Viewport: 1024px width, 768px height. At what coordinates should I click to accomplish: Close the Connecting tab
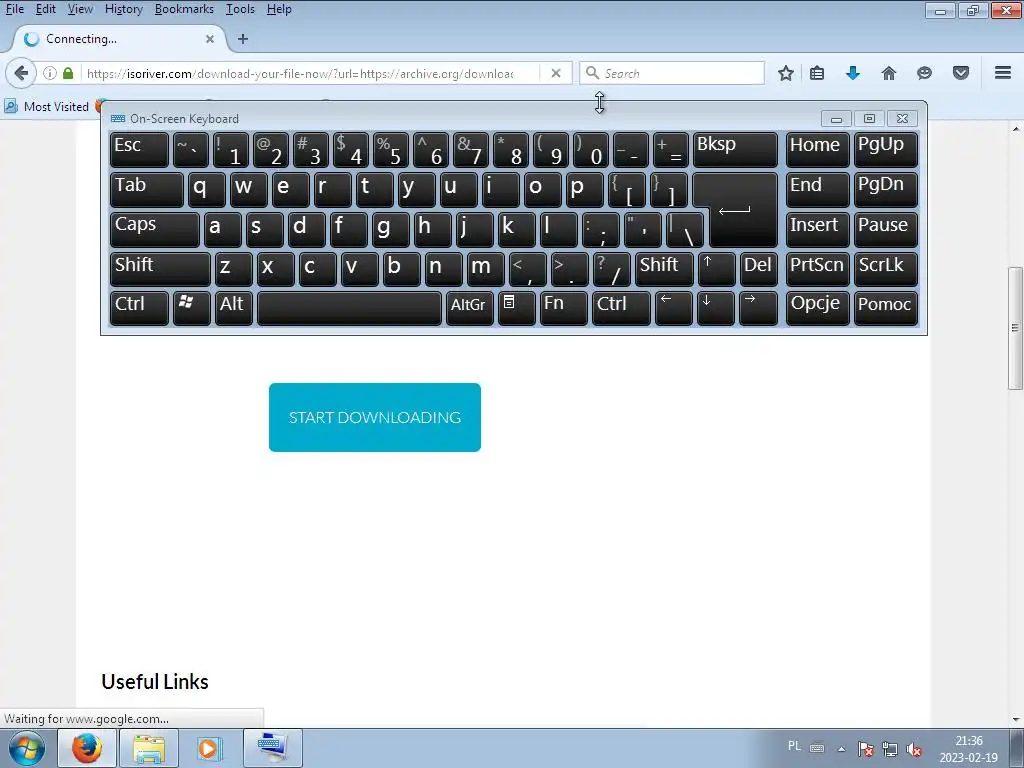pos(210,39)
